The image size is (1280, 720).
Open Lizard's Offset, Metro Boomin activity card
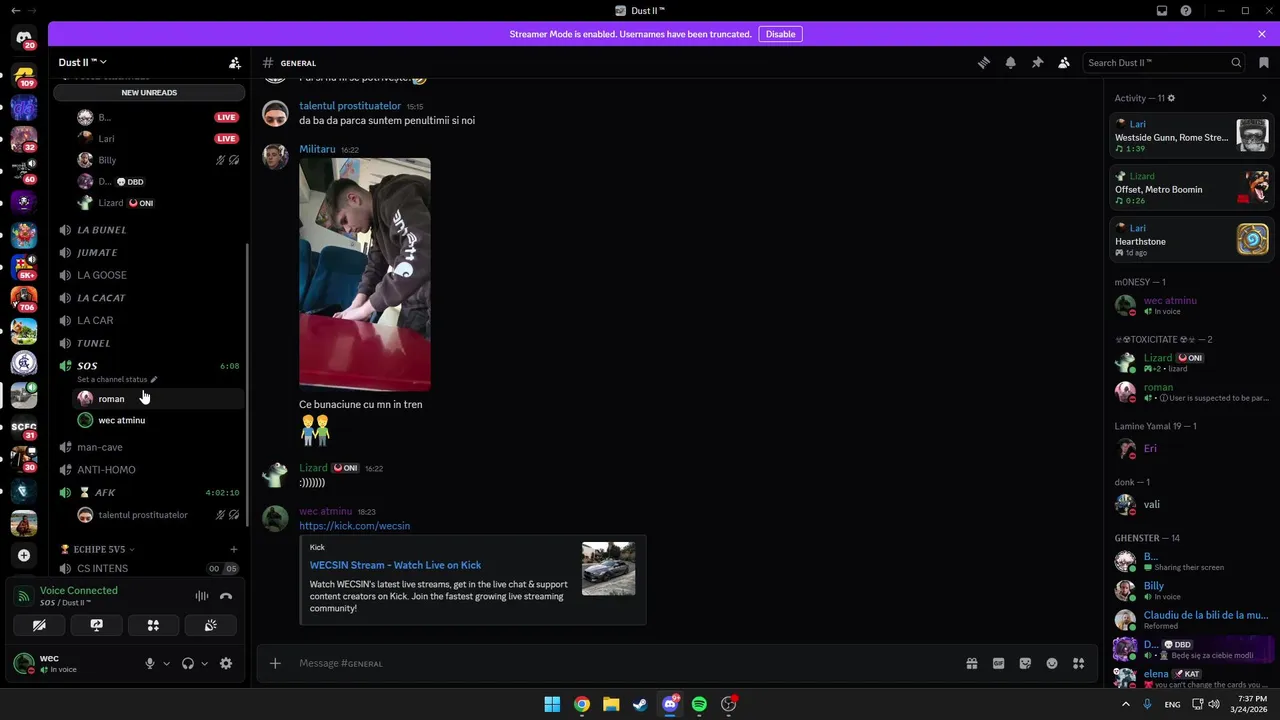pyautogui.click(x=1192, y=187)
